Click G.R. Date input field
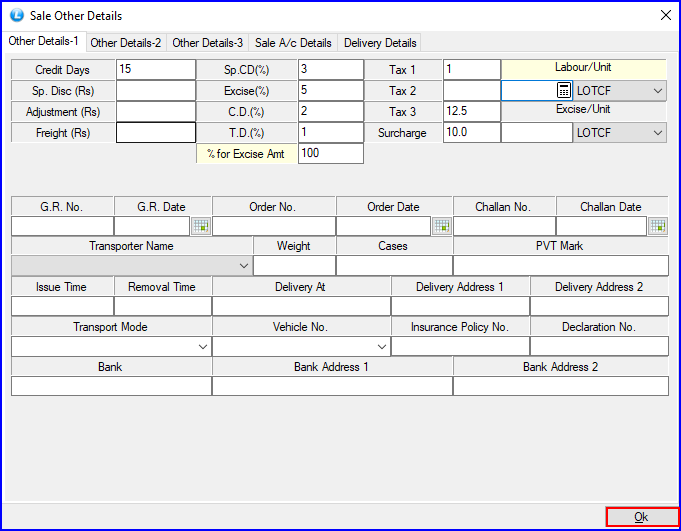The height and width of the screenshot is (531, 681). [x=152, y=226]
